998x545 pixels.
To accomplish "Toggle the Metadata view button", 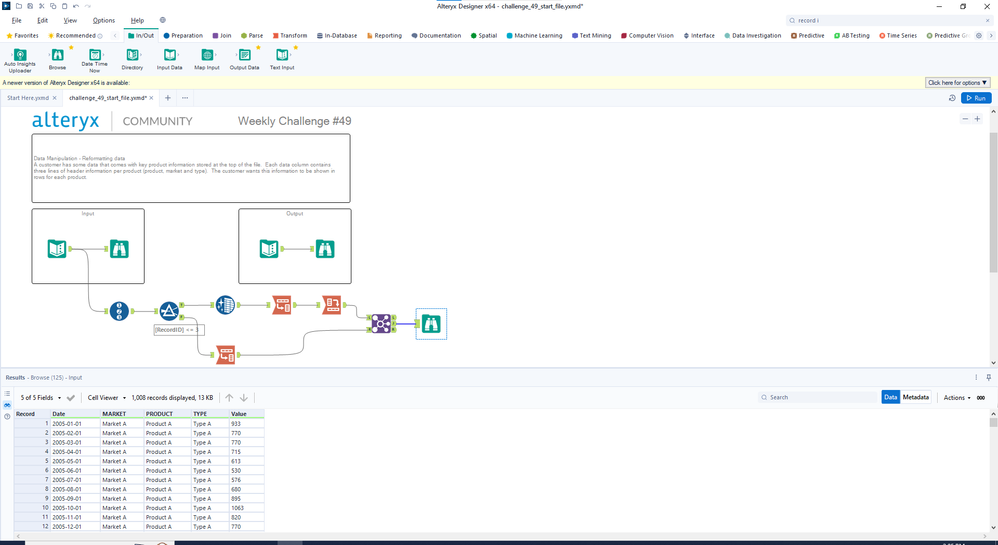I will 915,397.
